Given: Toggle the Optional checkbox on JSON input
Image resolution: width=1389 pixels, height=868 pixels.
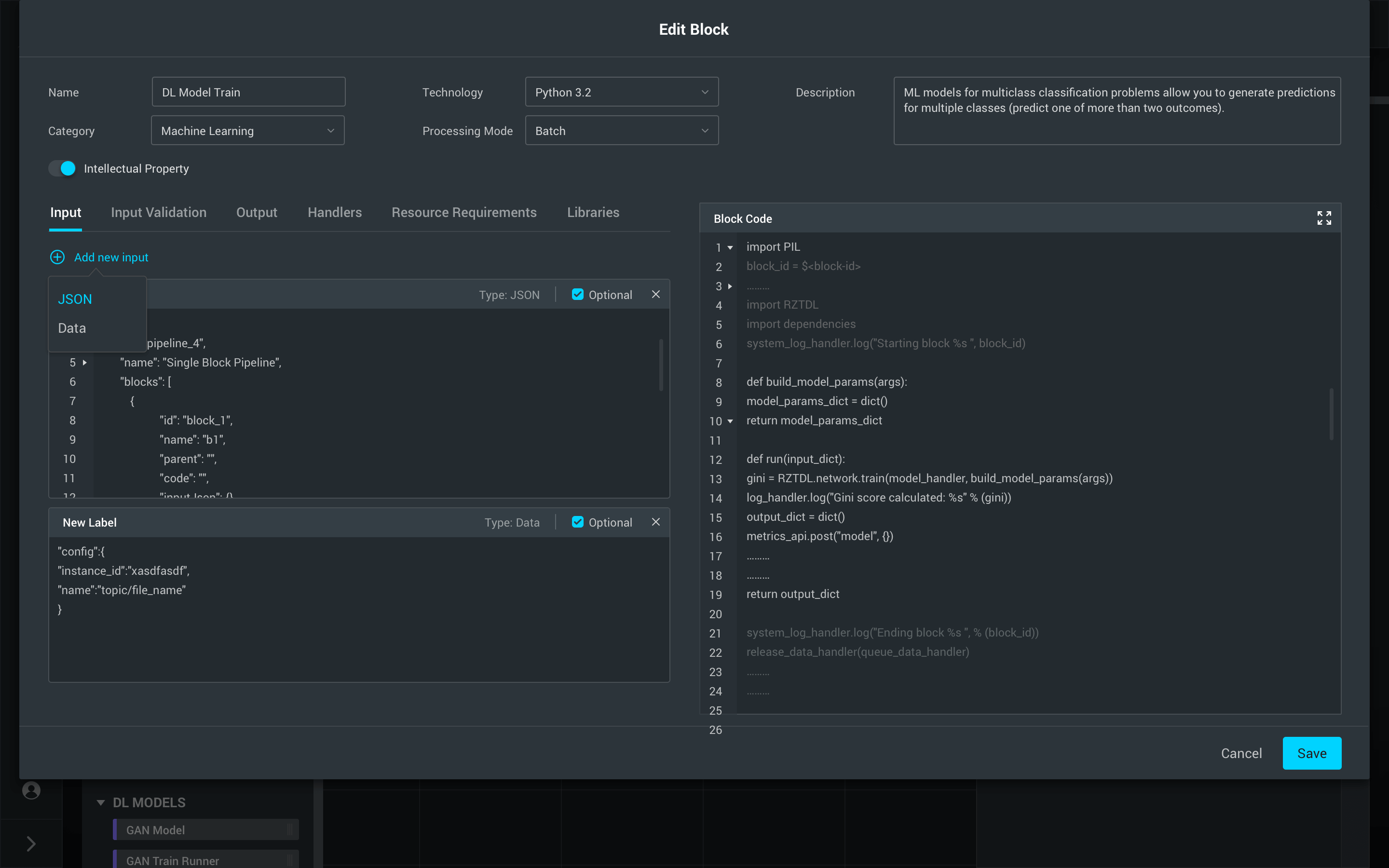Looking at the screenshot, I should [x=577, y=294].
